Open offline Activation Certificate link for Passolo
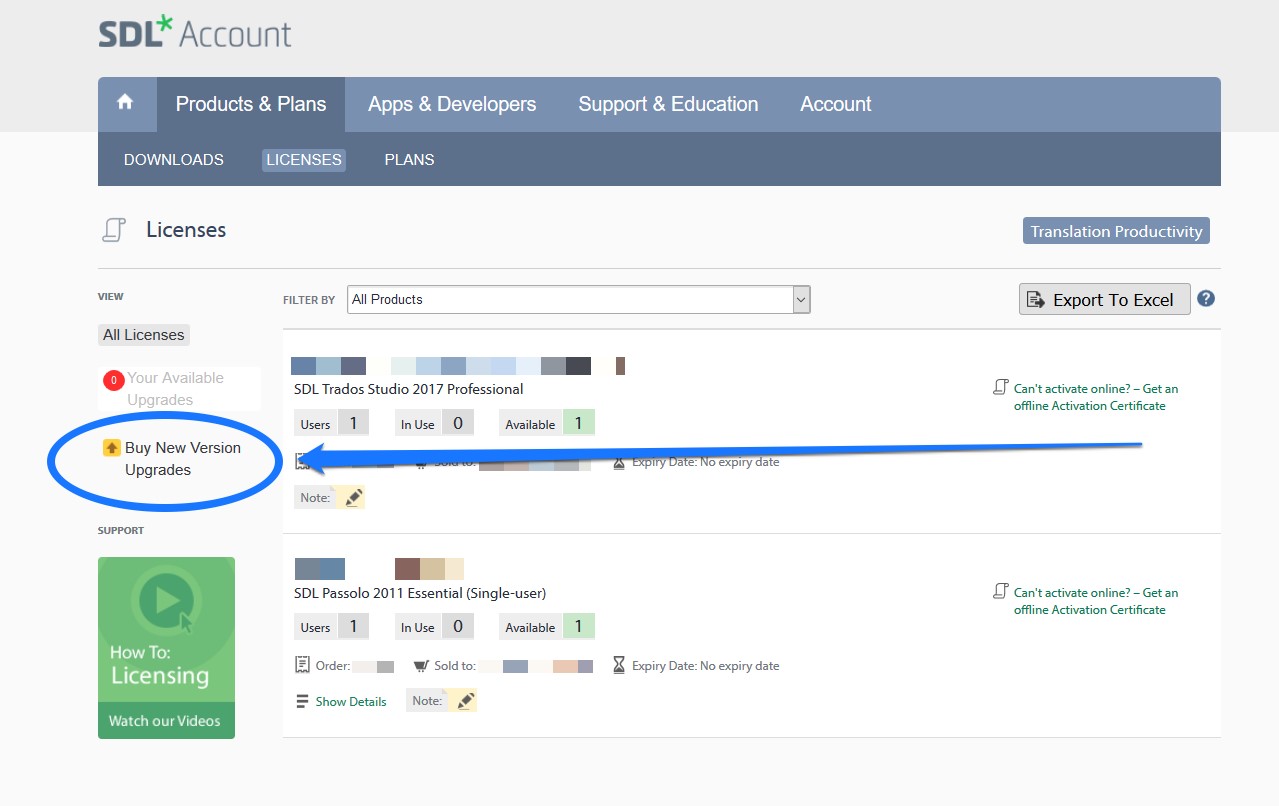This screenshot has height=806, width=1279. point(1096,601)
